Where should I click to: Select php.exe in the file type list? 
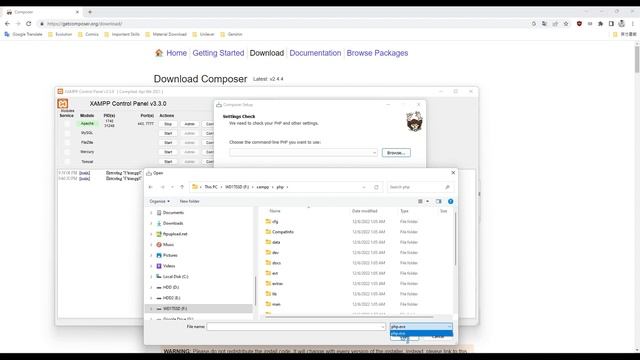click(421, 333)
